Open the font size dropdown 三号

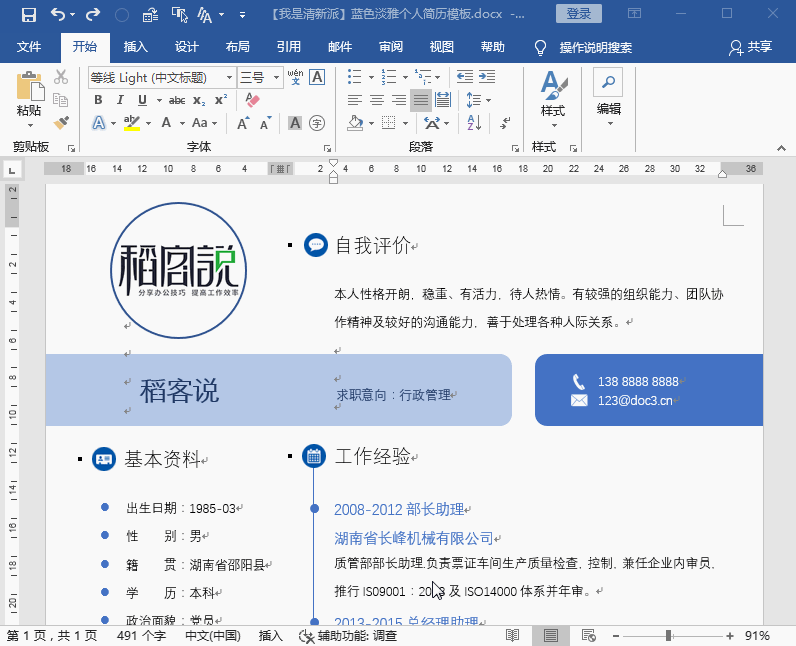point(276,78)
